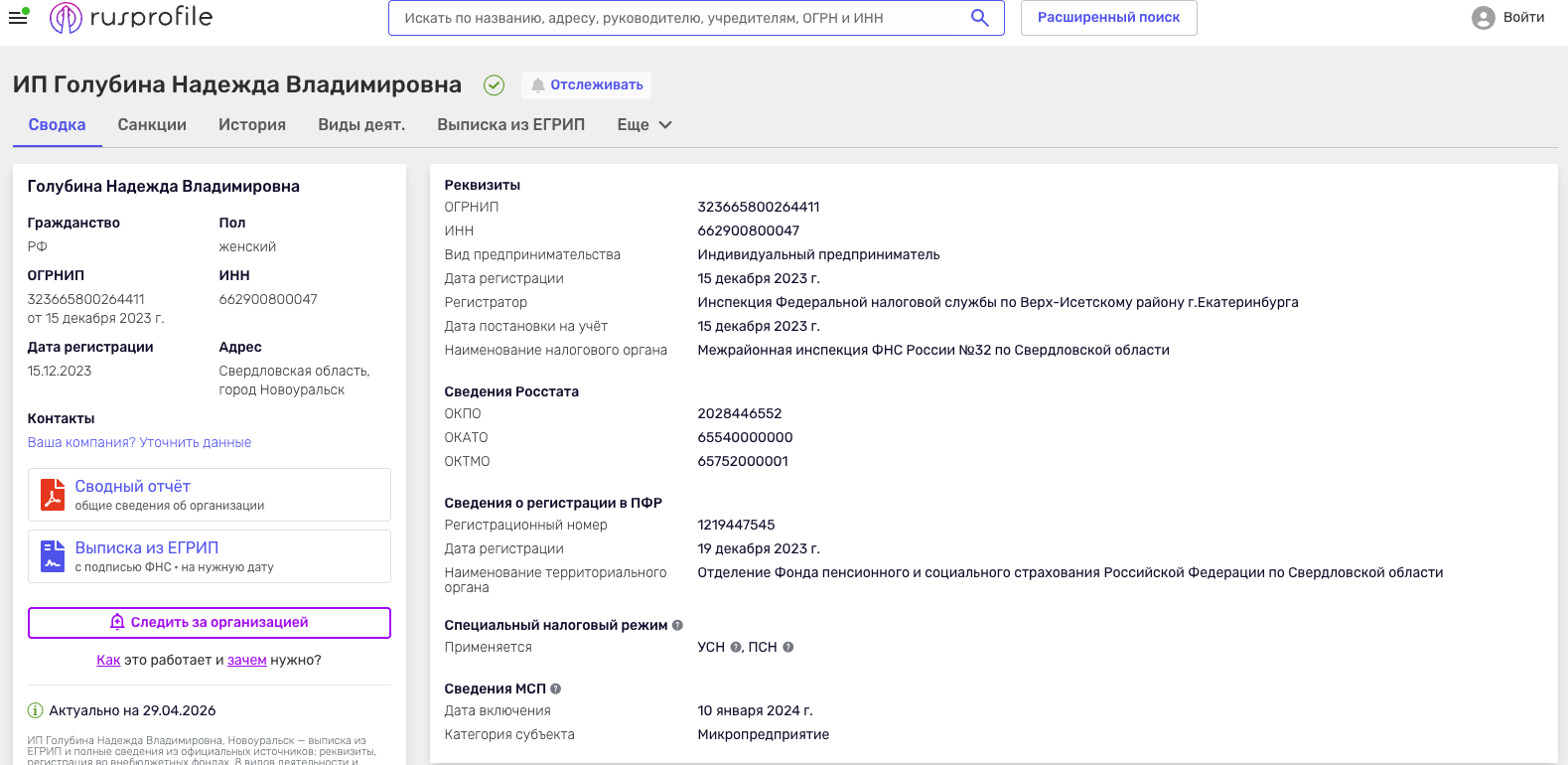Viewport: 1568px width, 765px height.
Task: Open the Выписка из ЕГРИП report link
Action: (x=147, y=547)
